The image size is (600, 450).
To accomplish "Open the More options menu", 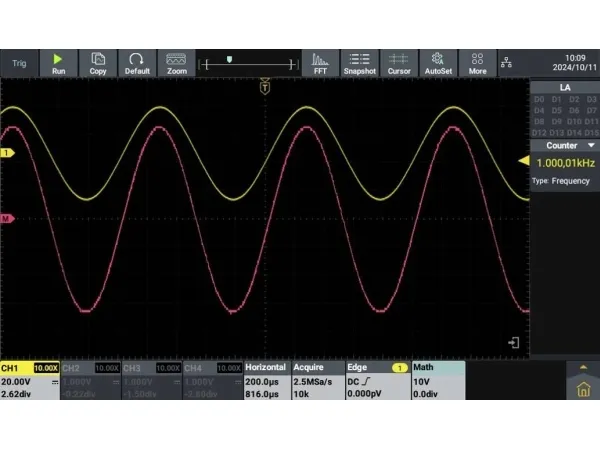I will click(477, 63).
